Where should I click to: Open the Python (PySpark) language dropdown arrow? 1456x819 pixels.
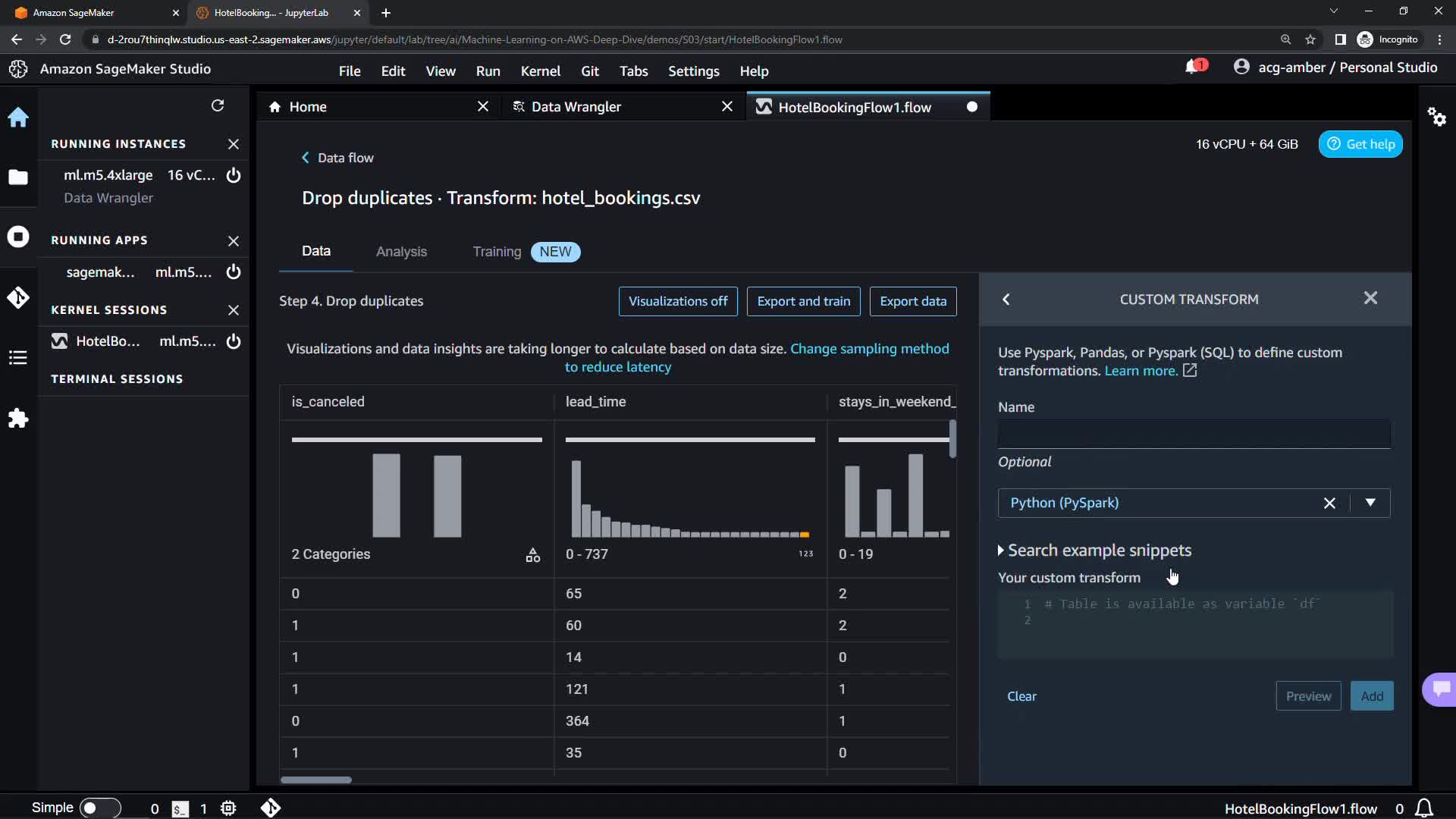1370,503
